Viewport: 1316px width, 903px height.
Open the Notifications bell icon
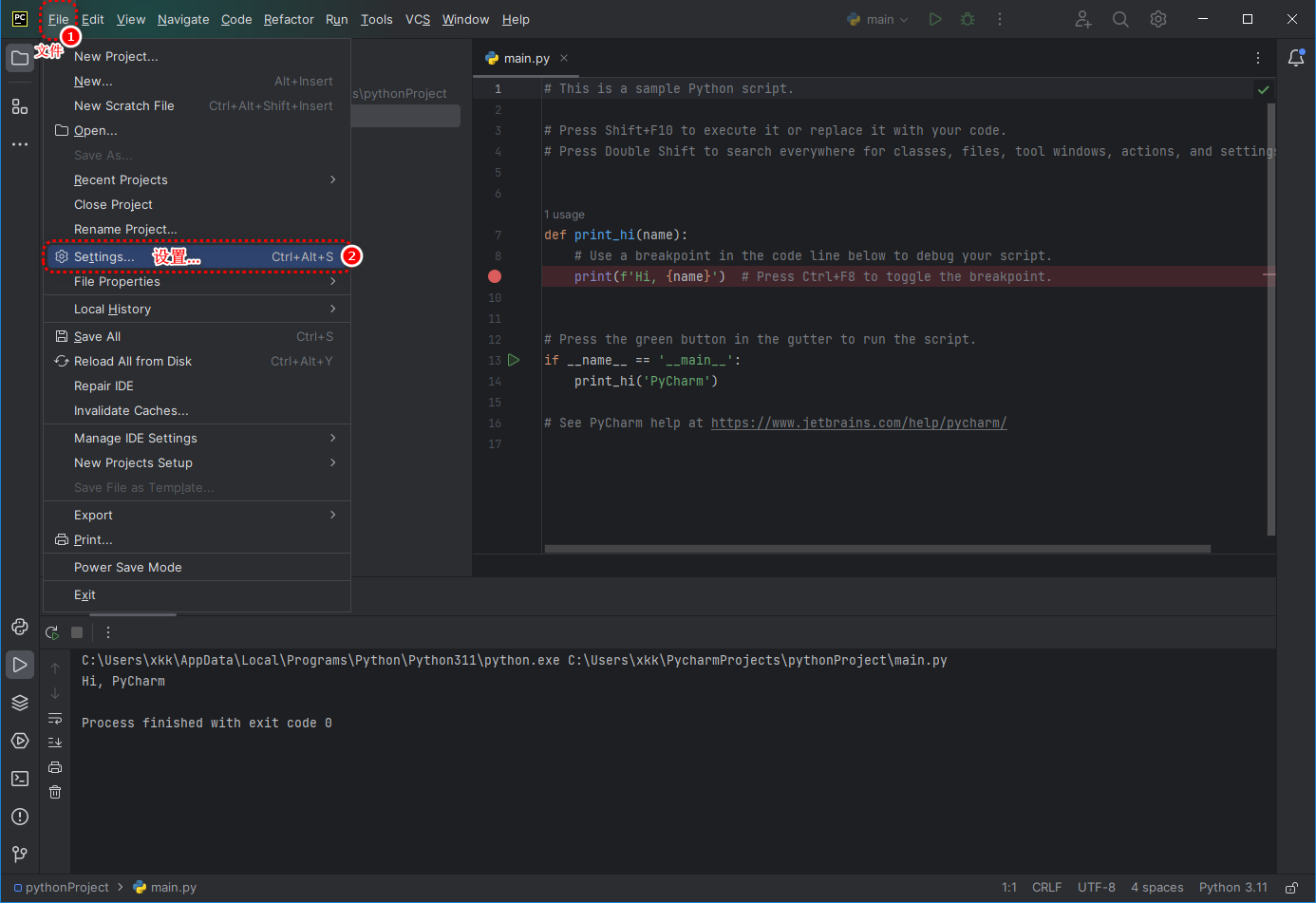[x=1296, y=58]
